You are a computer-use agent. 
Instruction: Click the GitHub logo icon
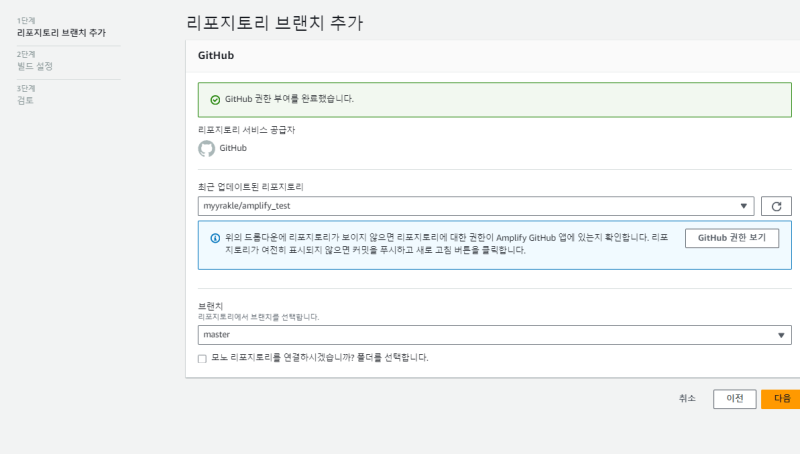pos(206,148)
